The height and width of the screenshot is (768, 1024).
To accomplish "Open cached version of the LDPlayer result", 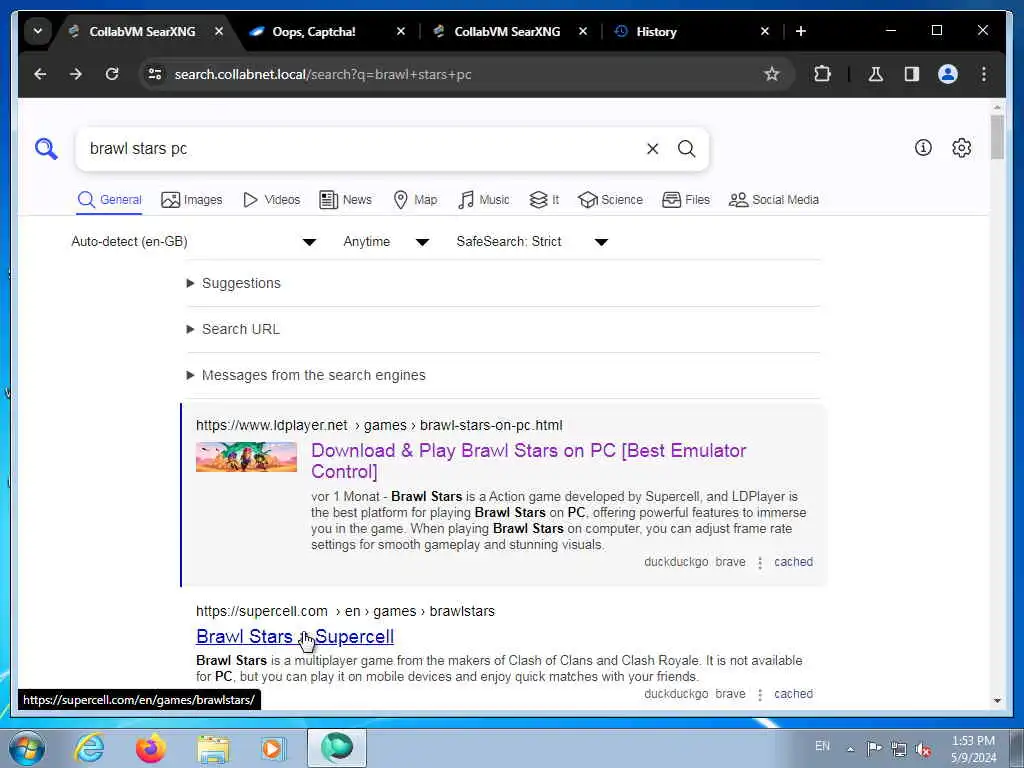I will click(793, 562).
